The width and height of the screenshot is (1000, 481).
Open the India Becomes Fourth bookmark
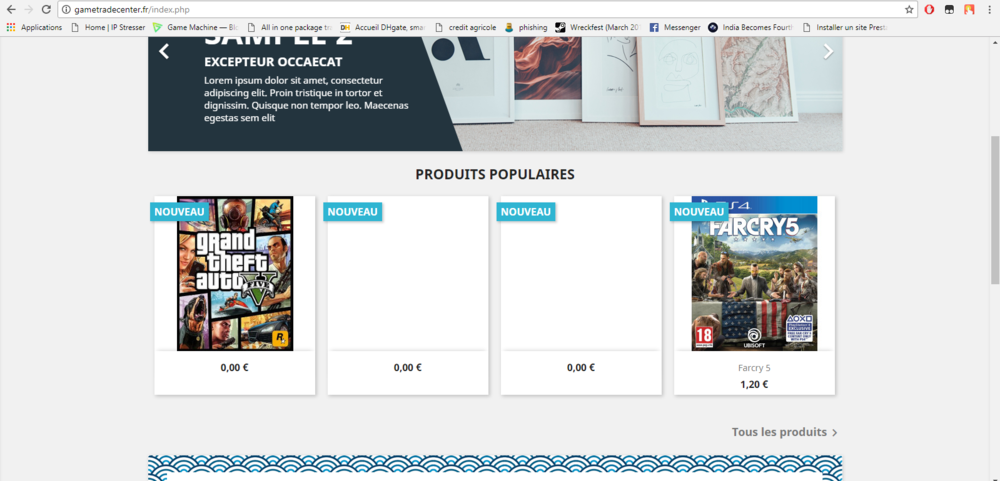(x=751, y=27)
